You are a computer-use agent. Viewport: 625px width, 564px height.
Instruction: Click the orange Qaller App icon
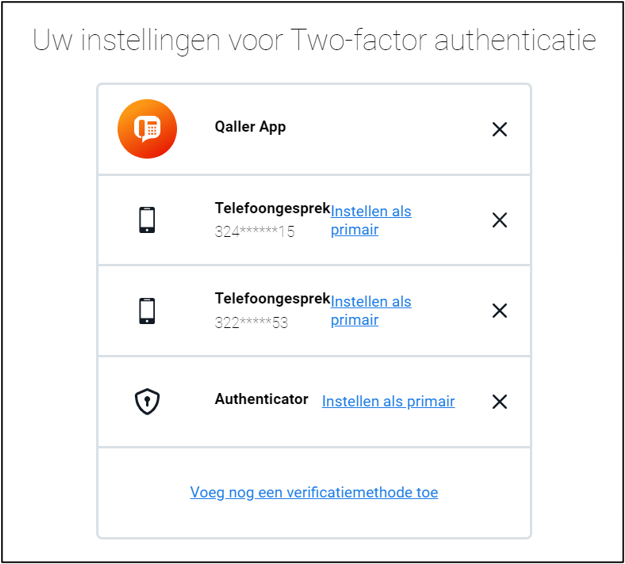click(x=147, y=129)
